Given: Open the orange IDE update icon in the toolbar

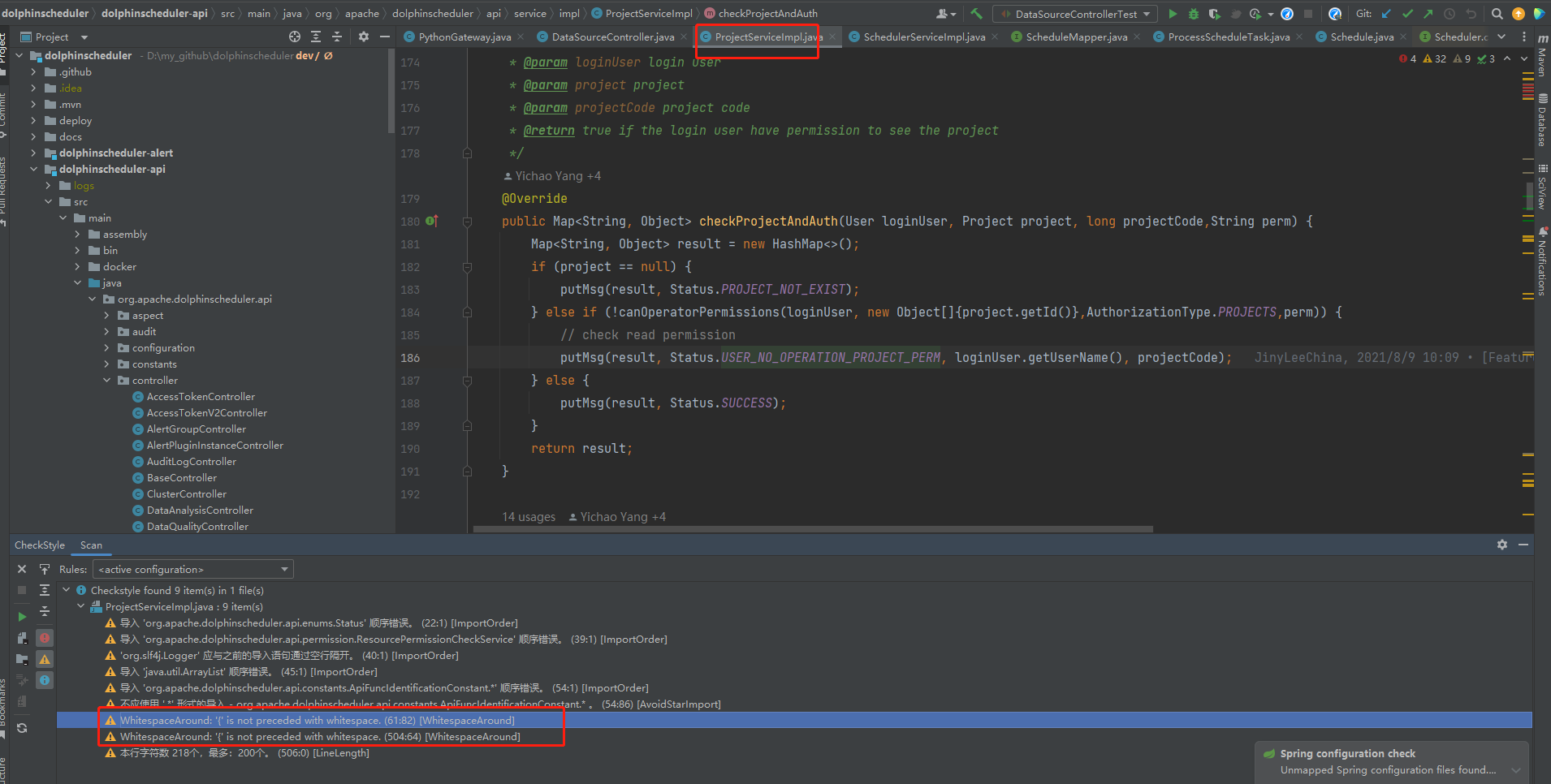Looking at the screenshot, I should coord(1518,14).
